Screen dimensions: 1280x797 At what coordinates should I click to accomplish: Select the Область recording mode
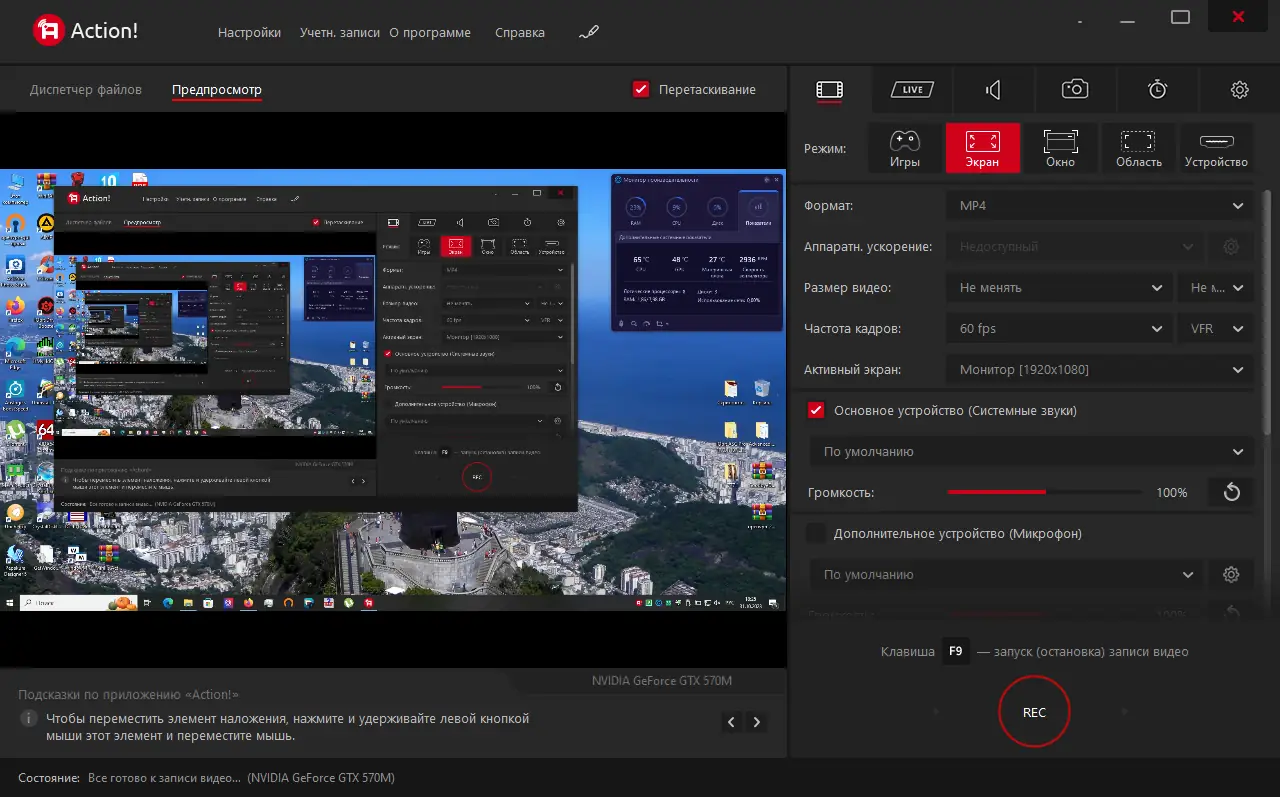[x=1138, y=148]
